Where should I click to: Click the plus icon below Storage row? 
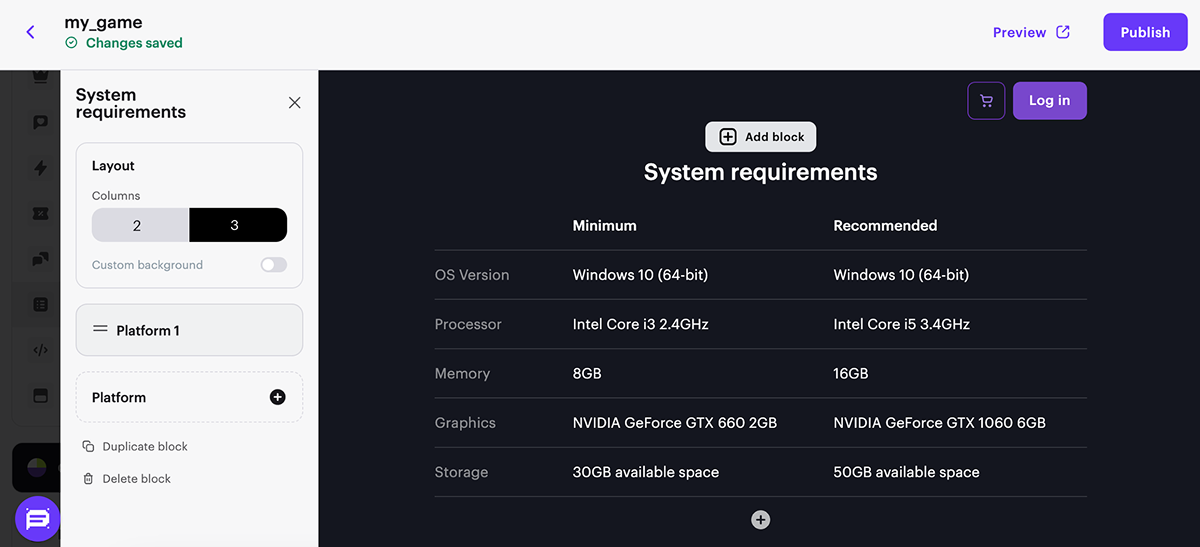coord(761,520)
